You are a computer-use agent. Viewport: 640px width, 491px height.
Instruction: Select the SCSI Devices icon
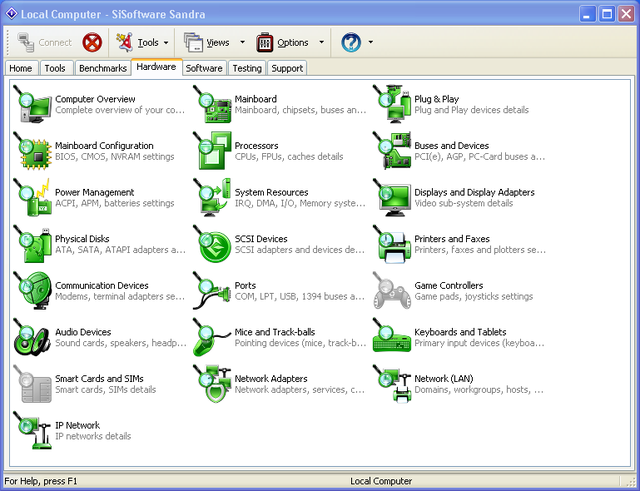click(x=212, y=244)
